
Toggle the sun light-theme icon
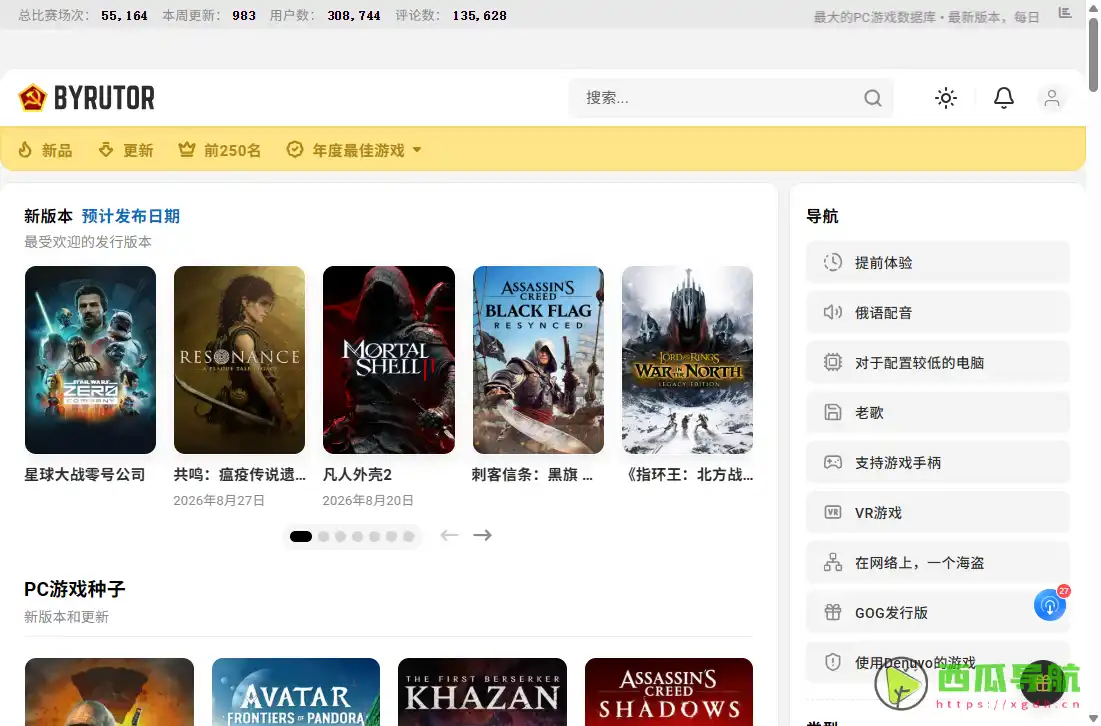pos(946,98)
